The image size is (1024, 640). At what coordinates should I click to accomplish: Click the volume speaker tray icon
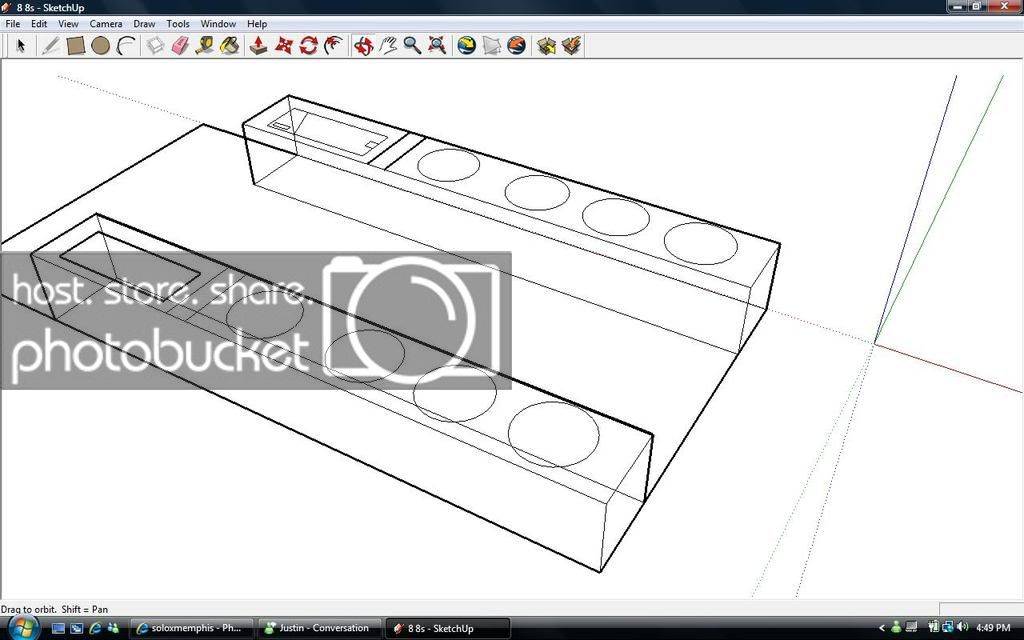tap(963, 628)
